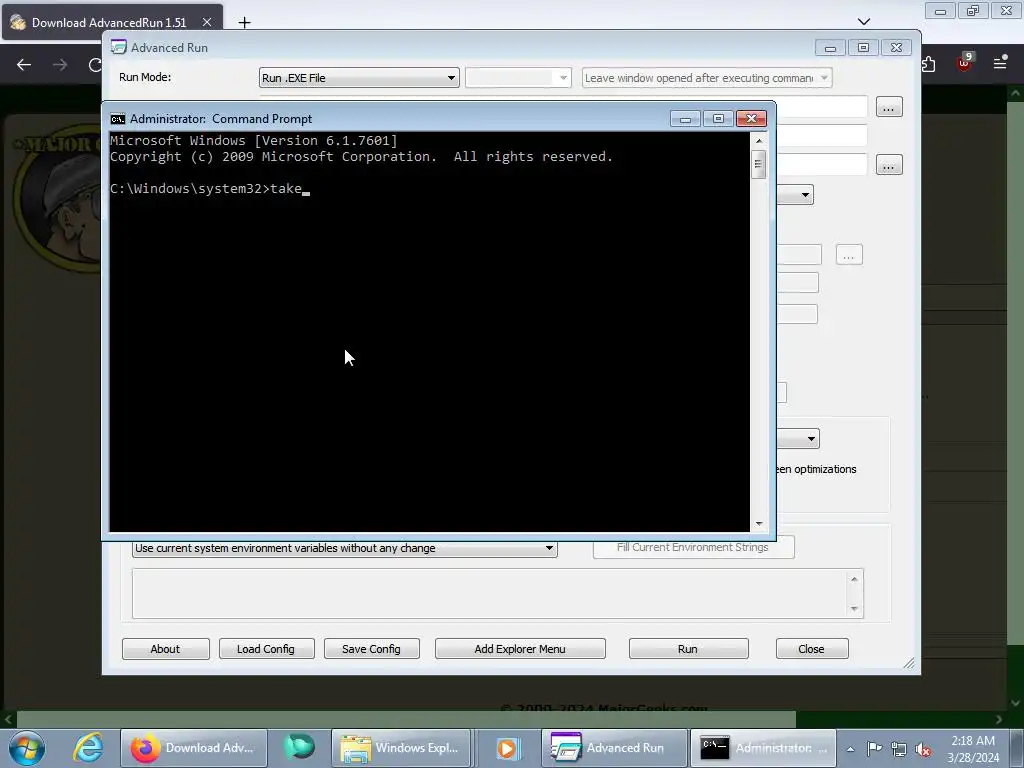The height and width of the screenshot is (768, 1024).
Task: Close the Download AdvancedRun 1.51 tab
Action: tap(206, 22)
